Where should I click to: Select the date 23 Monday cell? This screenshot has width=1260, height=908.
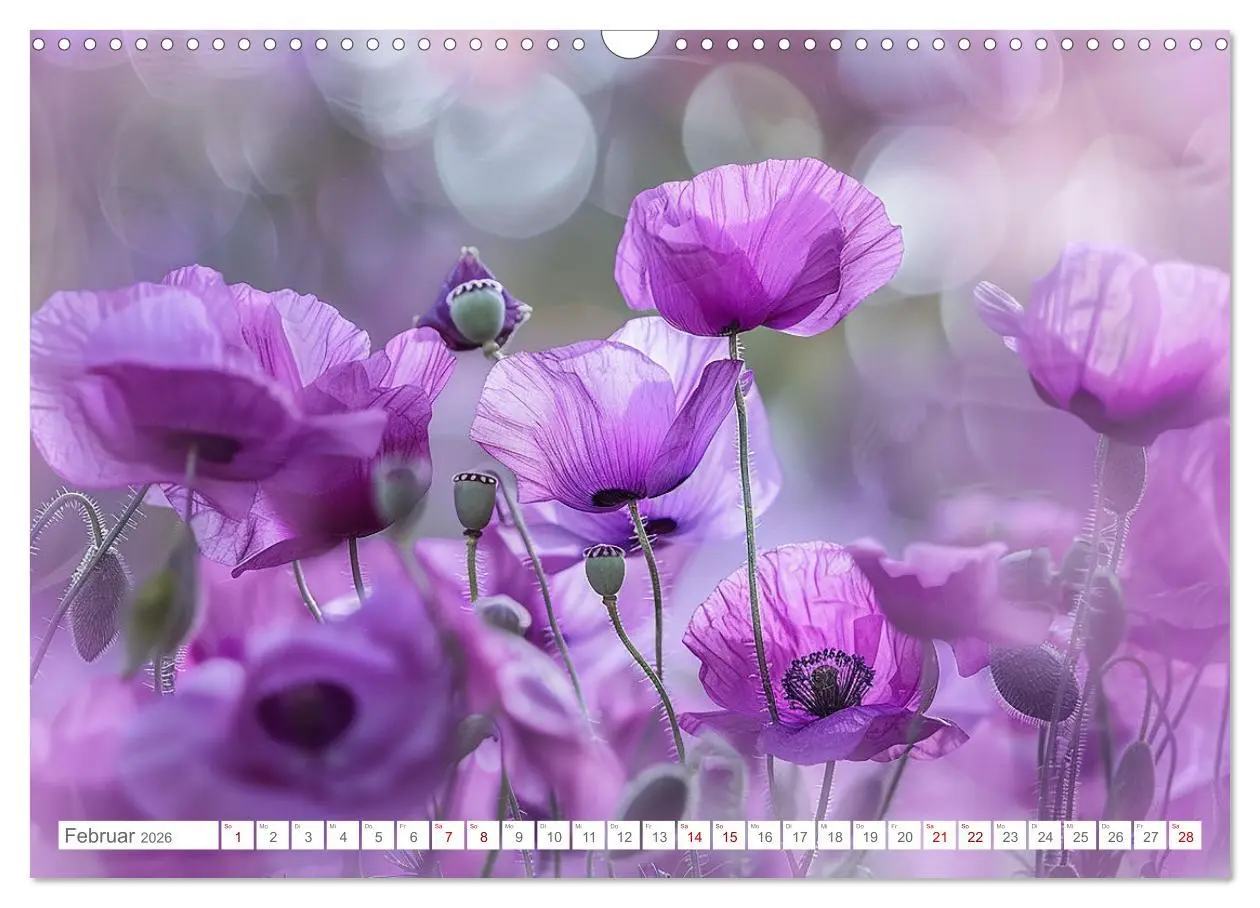1009,838
